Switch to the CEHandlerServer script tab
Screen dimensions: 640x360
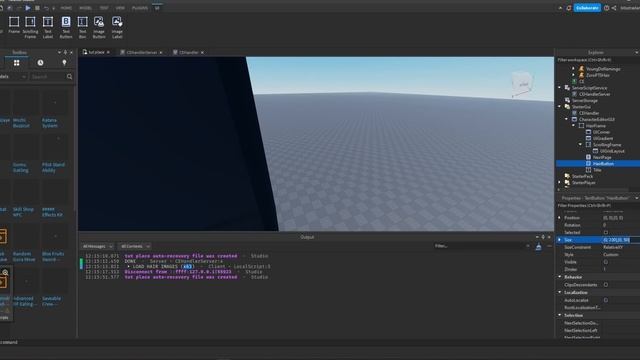click(141, 52)
